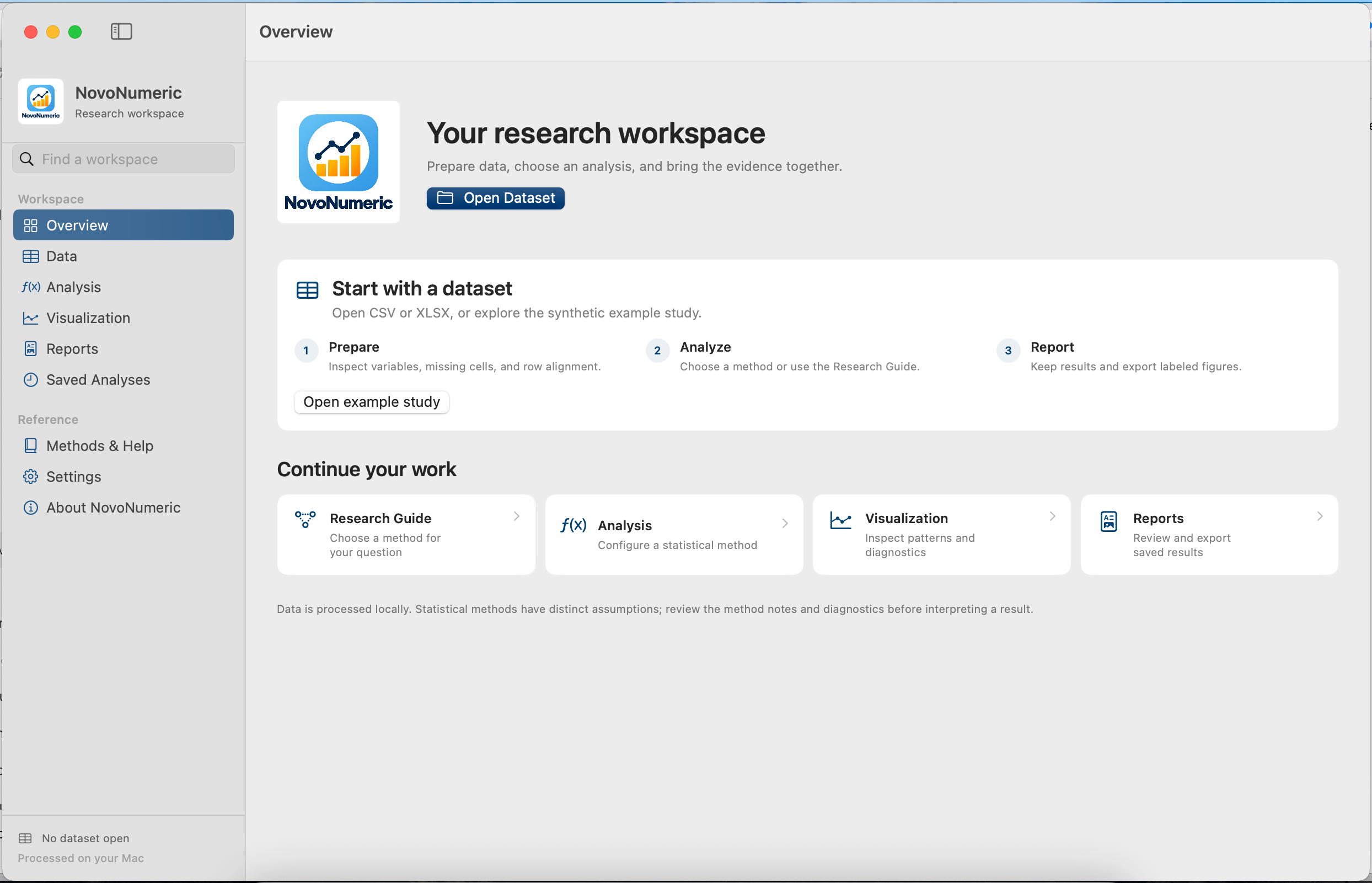The width and height of the screenshot is (1372, 883).
Task: Open the Visualization card title
Action: coord(906,518)
